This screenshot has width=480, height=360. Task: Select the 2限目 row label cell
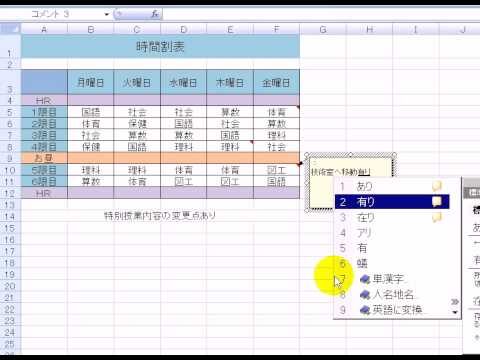(44, 124)
